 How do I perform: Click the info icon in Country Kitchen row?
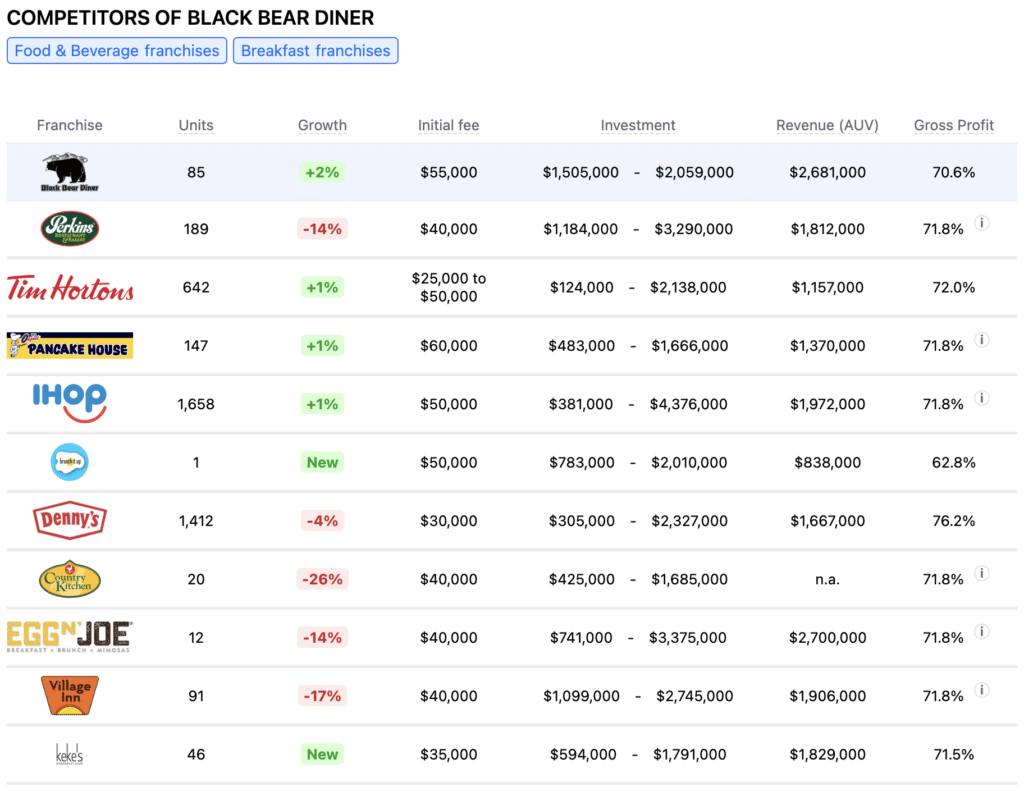pyautogui.click(x=982, y=573)
